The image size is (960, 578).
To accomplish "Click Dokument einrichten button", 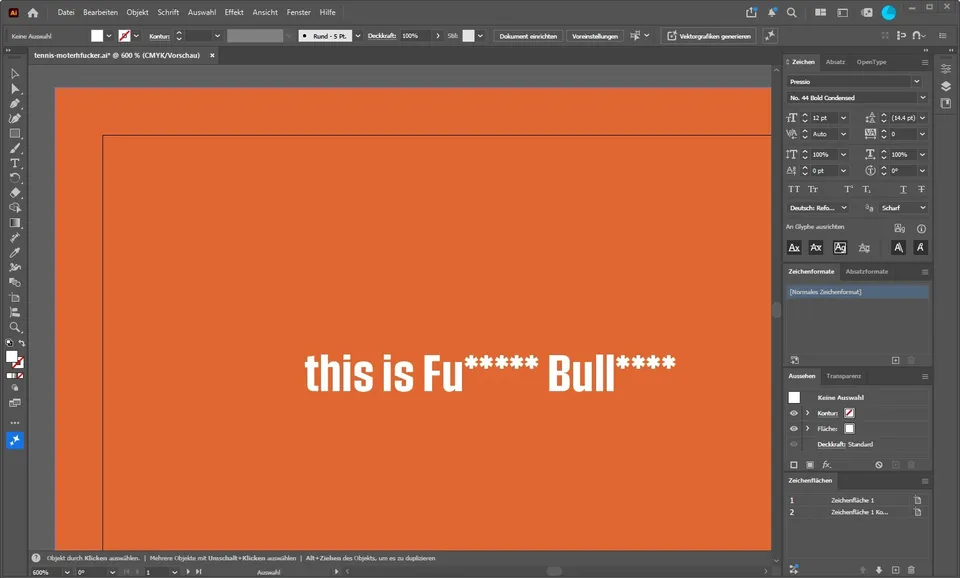I will point(528,36).
